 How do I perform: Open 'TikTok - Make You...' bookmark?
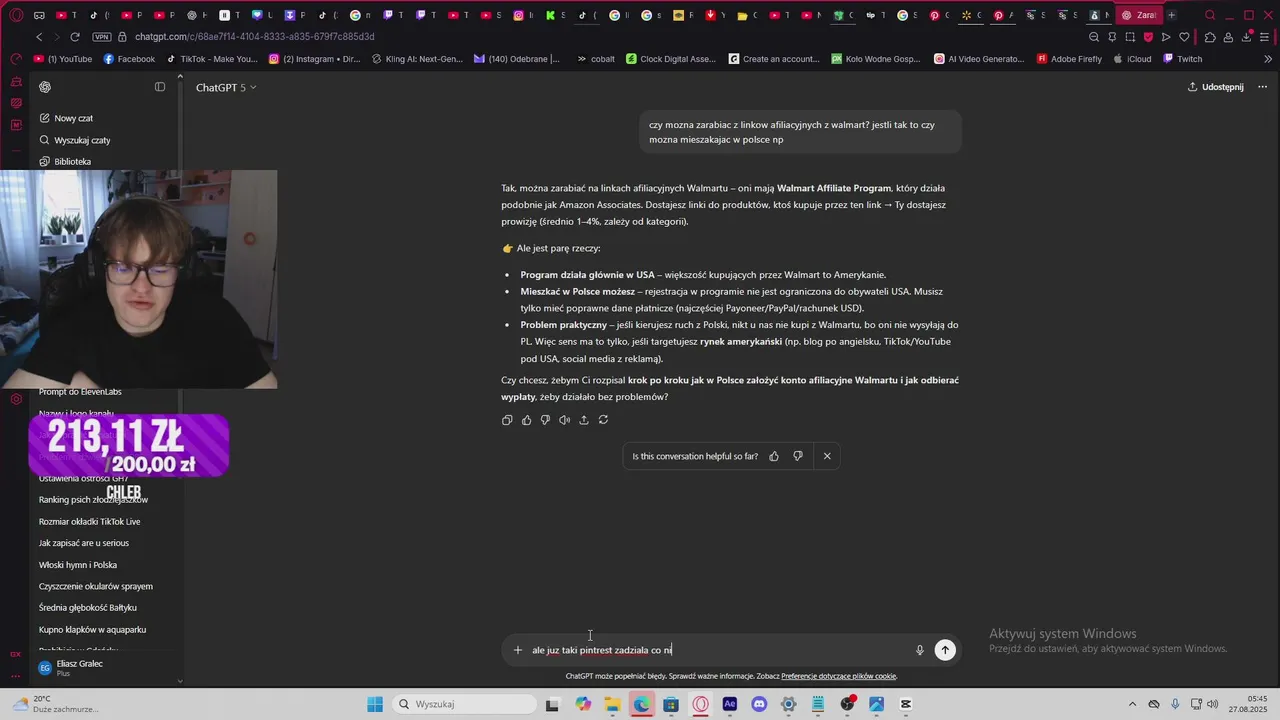pos(212,59)
